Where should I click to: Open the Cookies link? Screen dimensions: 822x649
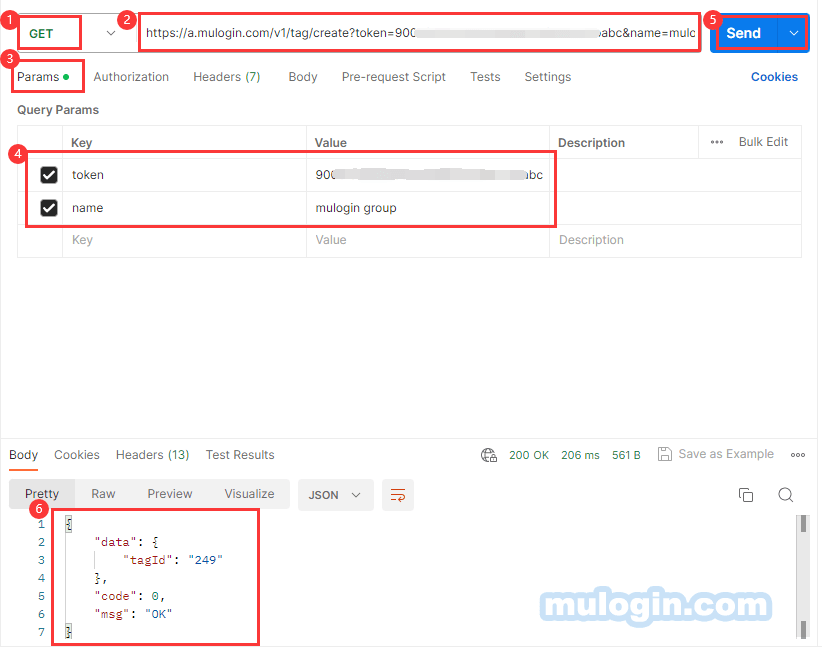pos(774,77)
